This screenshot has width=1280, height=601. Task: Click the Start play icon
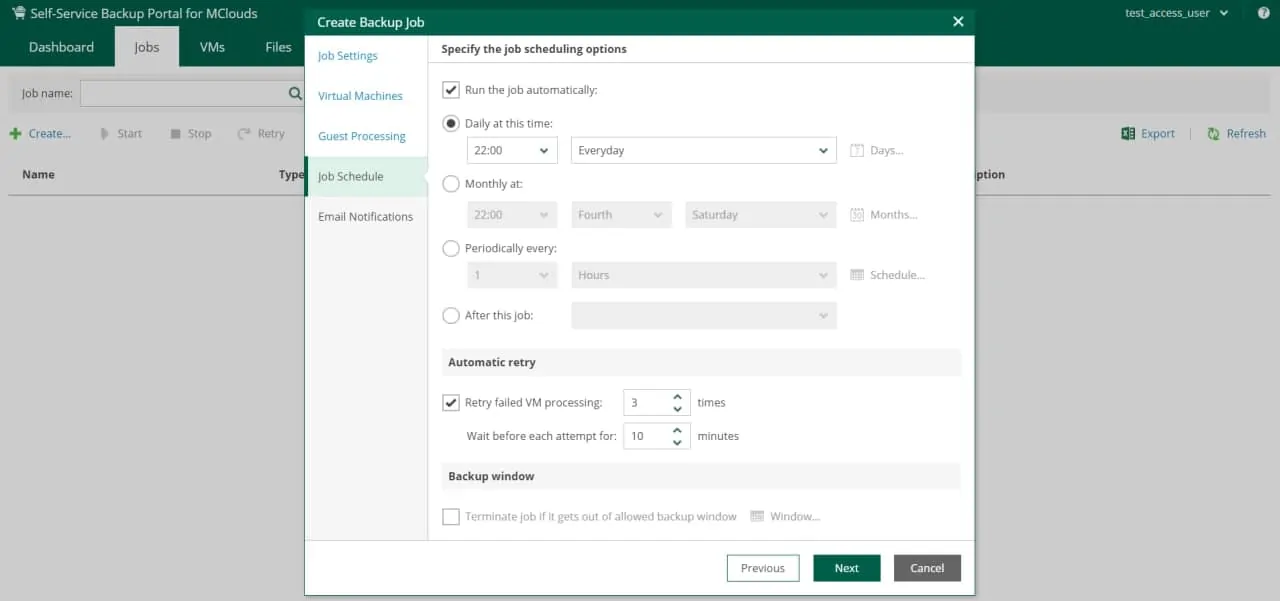(x=104, y=134)
